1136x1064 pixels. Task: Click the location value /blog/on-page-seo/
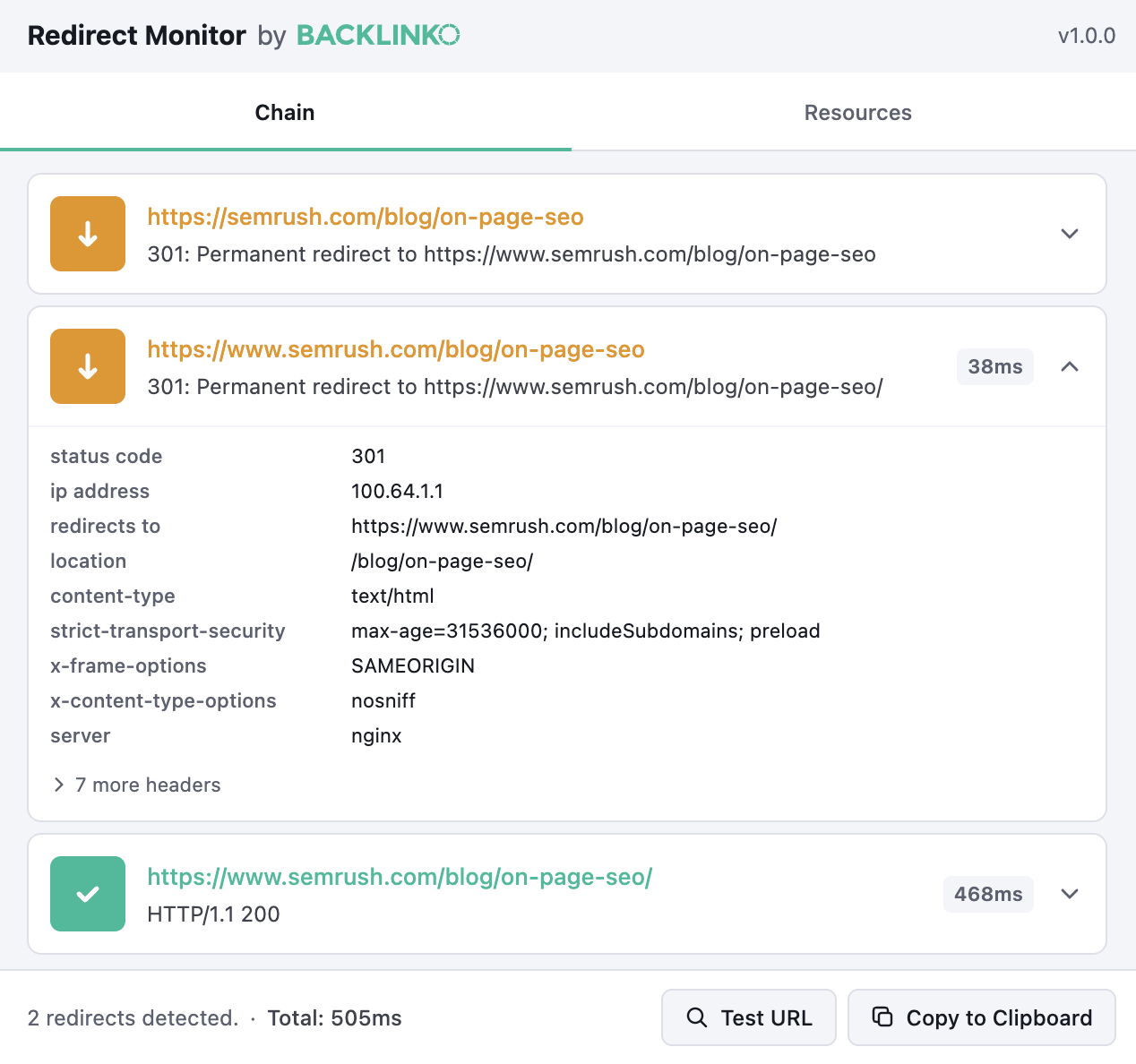(x=443, y=561)
